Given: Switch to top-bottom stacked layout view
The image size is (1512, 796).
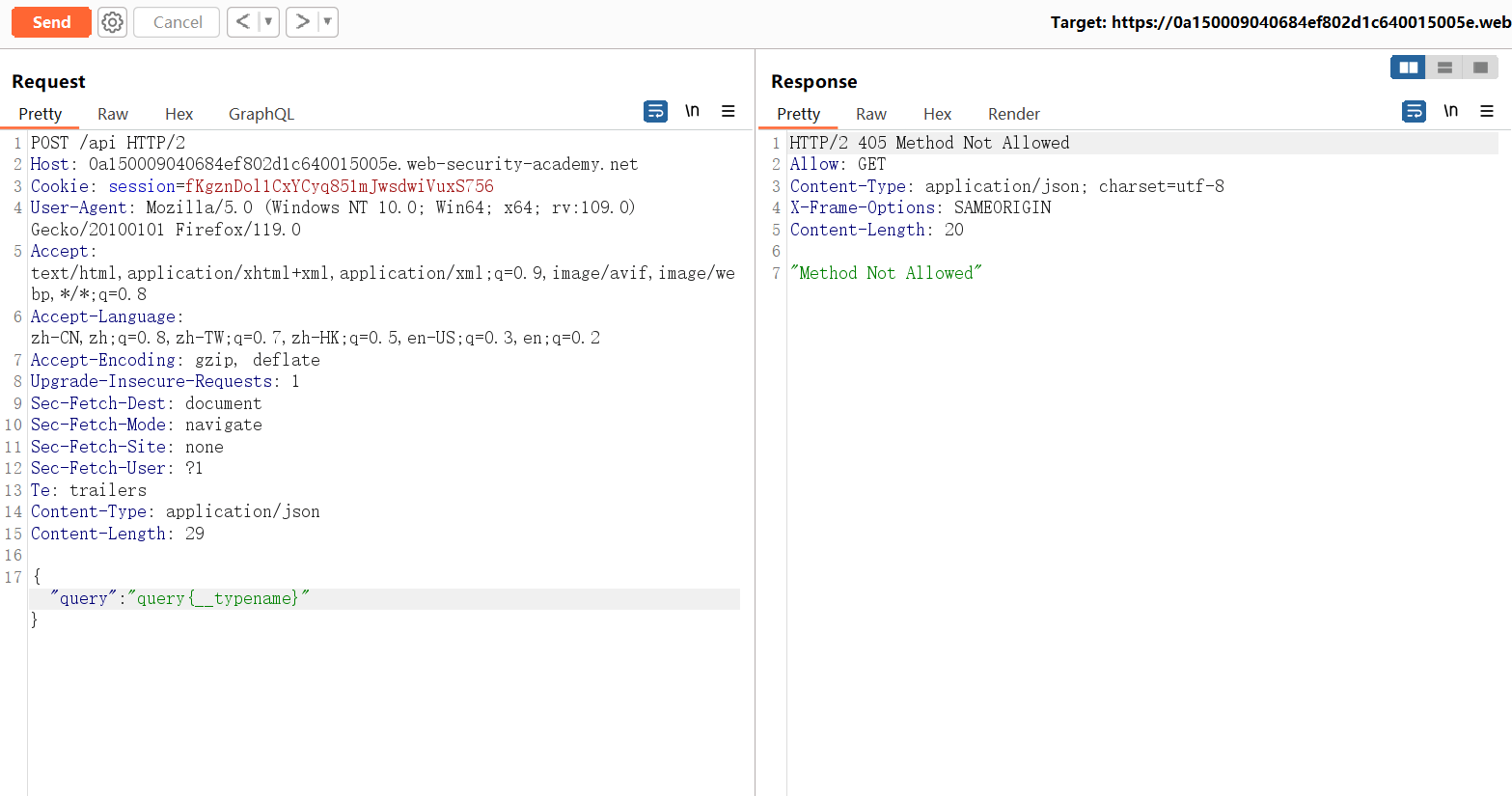Looking at the screenshot, I should [1444, 68].
